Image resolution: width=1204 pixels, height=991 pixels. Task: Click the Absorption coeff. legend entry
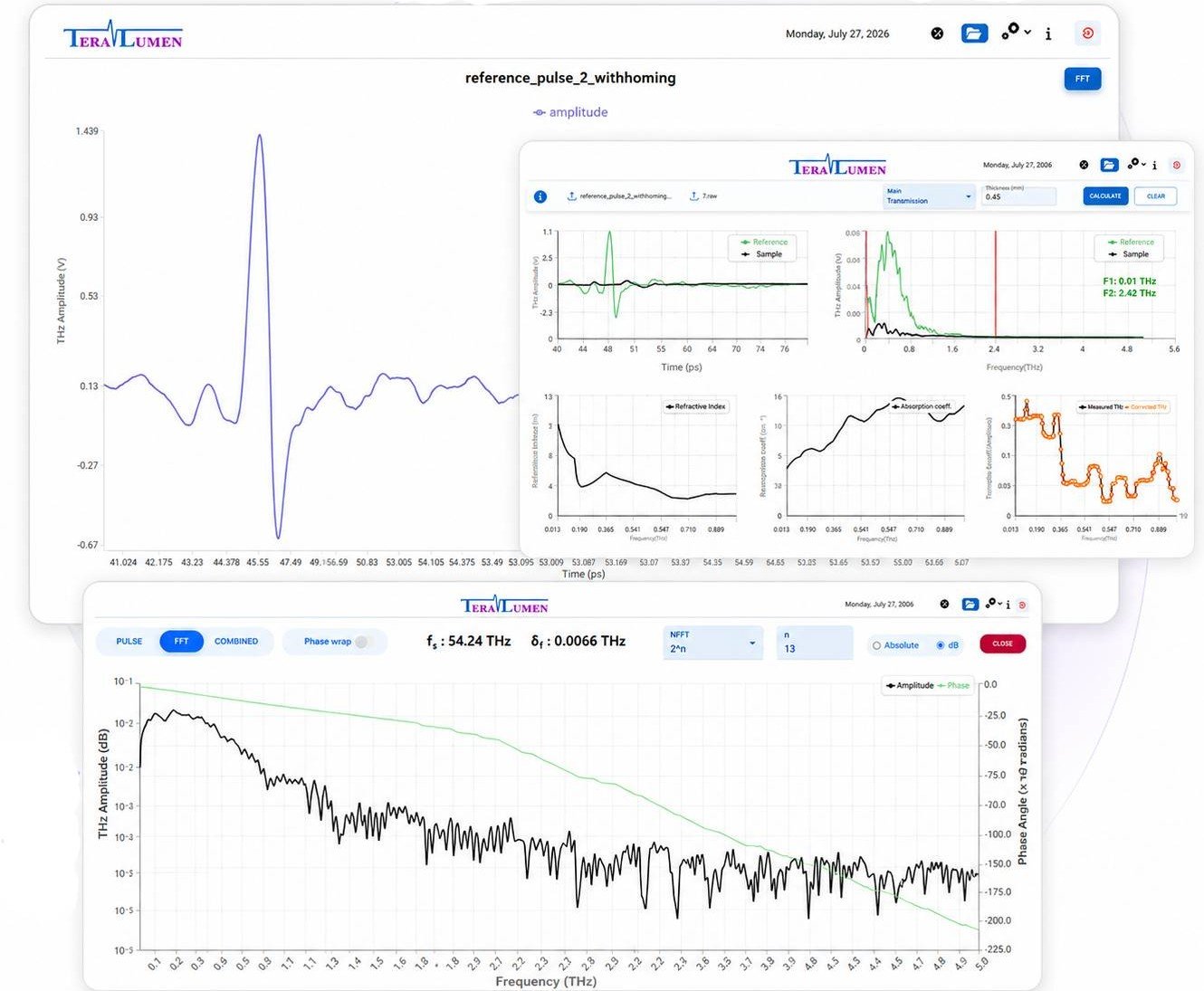(x=921, y=406)
